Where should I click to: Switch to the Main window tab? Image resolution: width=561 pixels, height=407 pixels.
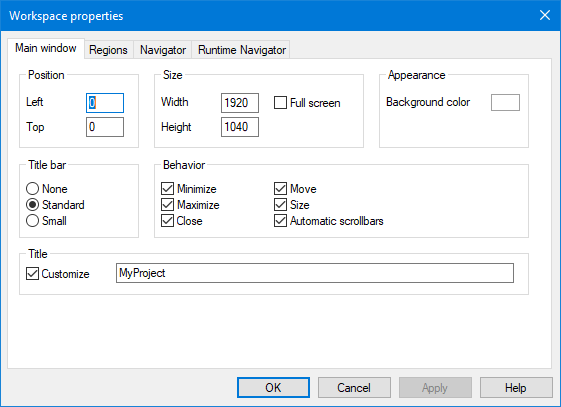(x=46, y=48)
